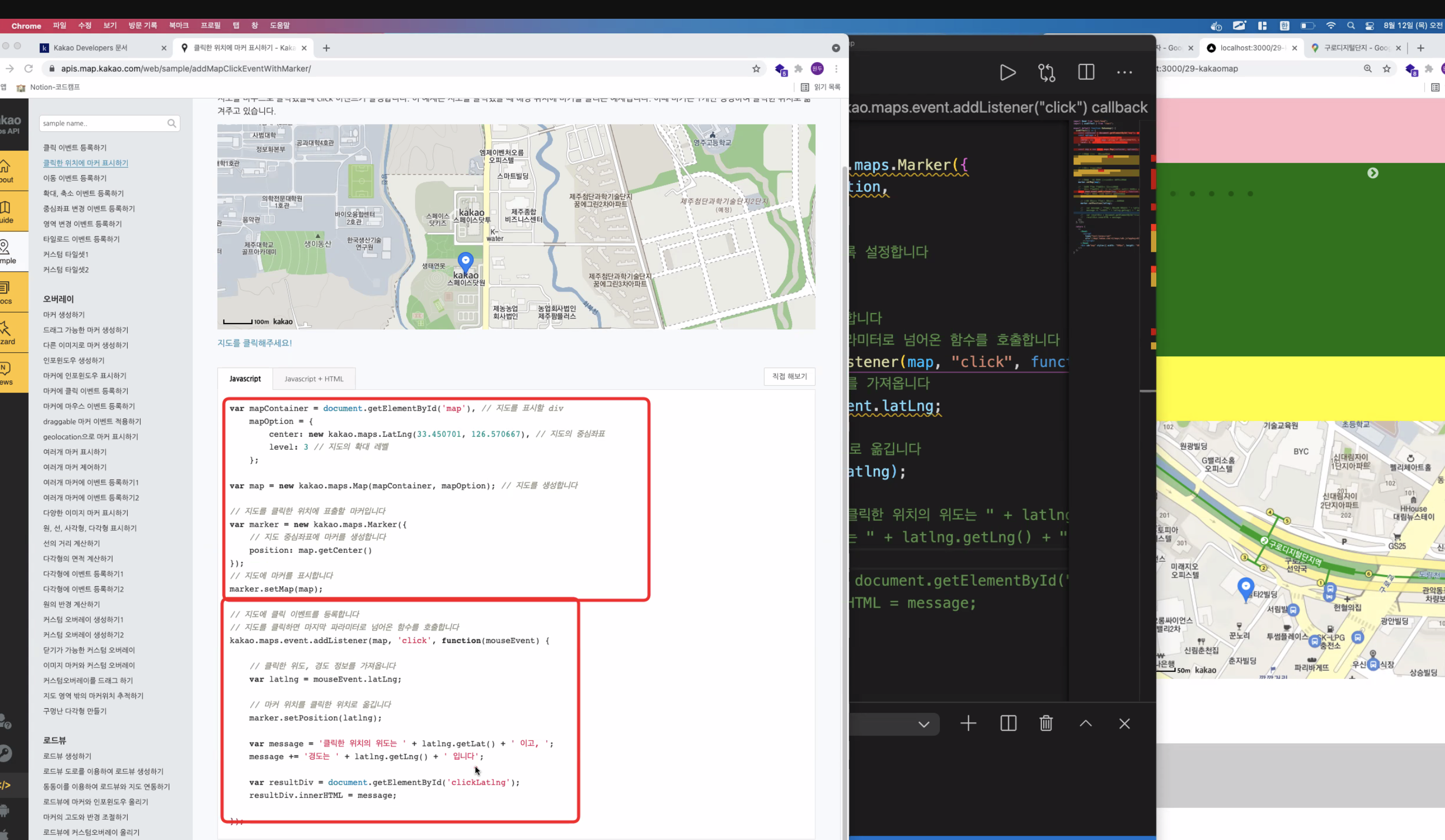Image resolution: width=1445 pixels, height=840 pixels.
Task: Maximize terminal panel with the up chevron
Action: [1085, 724]
